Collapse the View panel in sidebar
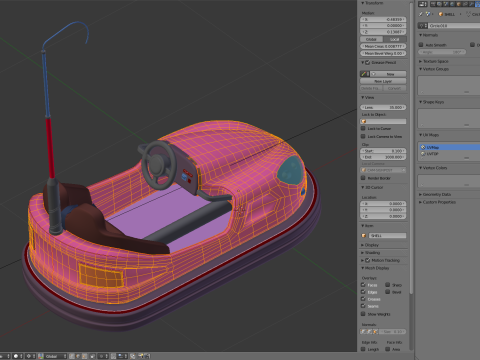Image resolution: width=480 pixels, height=360 pixels. 363,98
